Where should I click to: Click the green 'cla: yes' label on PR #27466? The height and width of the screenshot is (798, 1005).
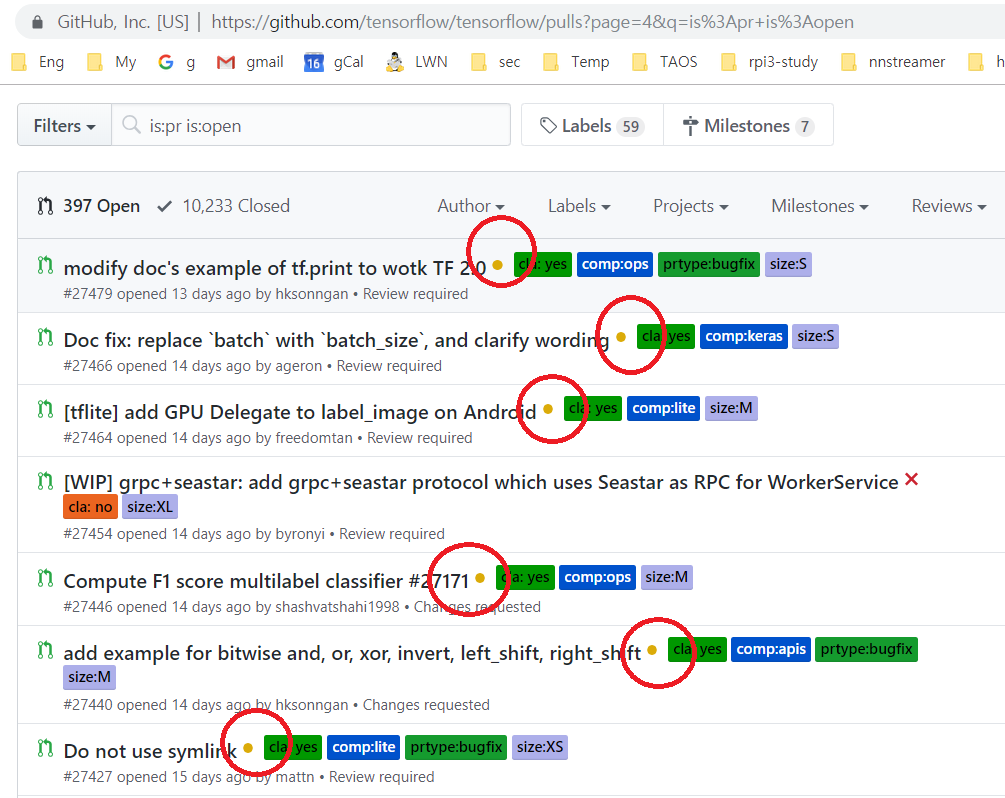click(x=666, y=336)
